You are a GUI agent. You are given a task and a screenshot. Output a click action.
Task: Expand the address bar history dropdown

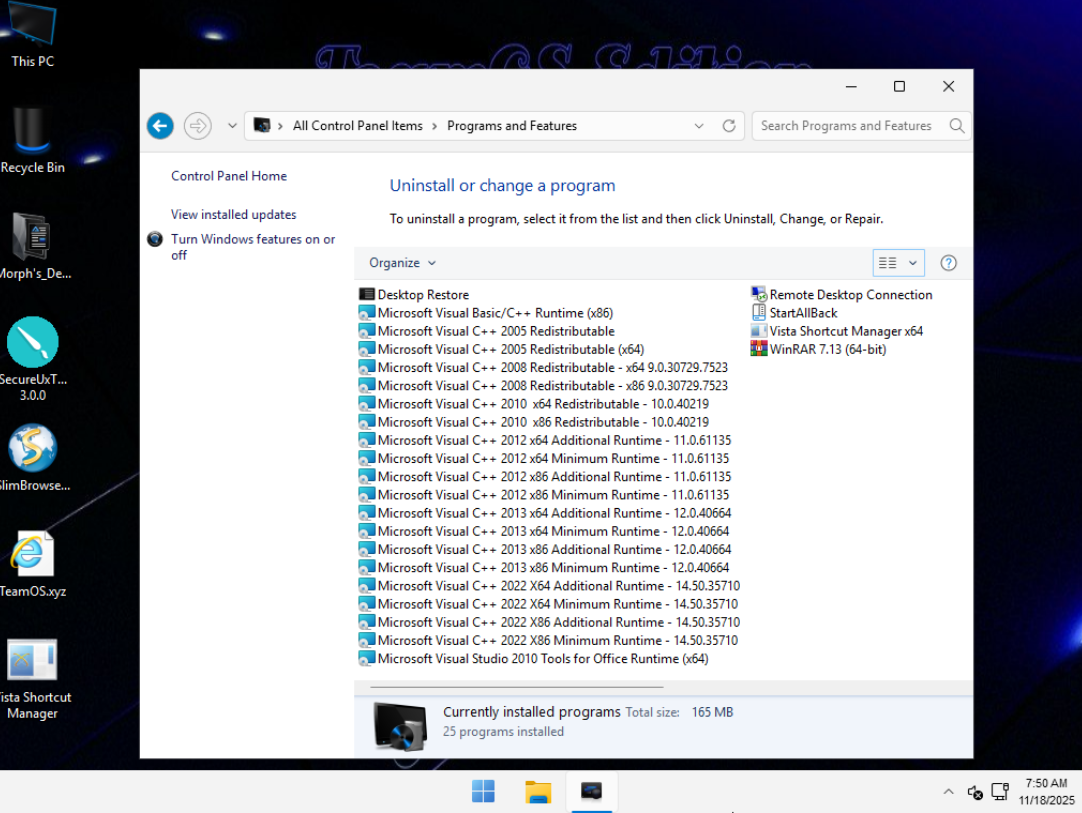(699, 126)
